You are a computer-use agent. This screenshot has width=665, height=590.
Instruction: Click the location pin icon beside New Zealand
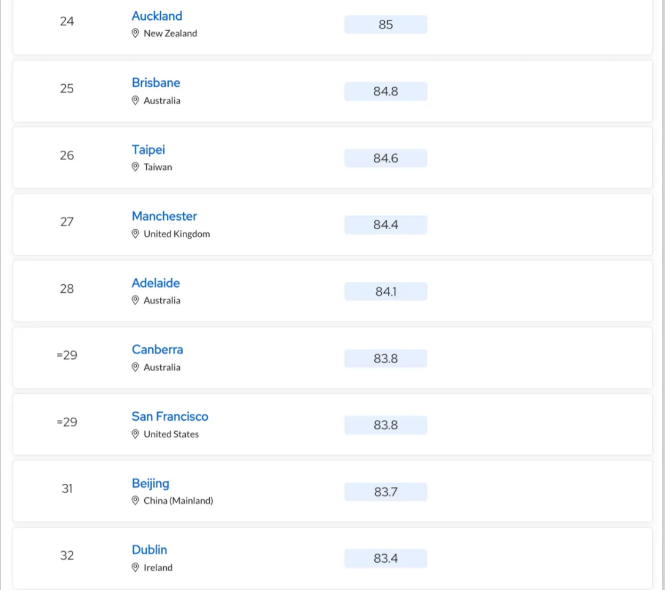pyautogui.click(x=135, y=33)
